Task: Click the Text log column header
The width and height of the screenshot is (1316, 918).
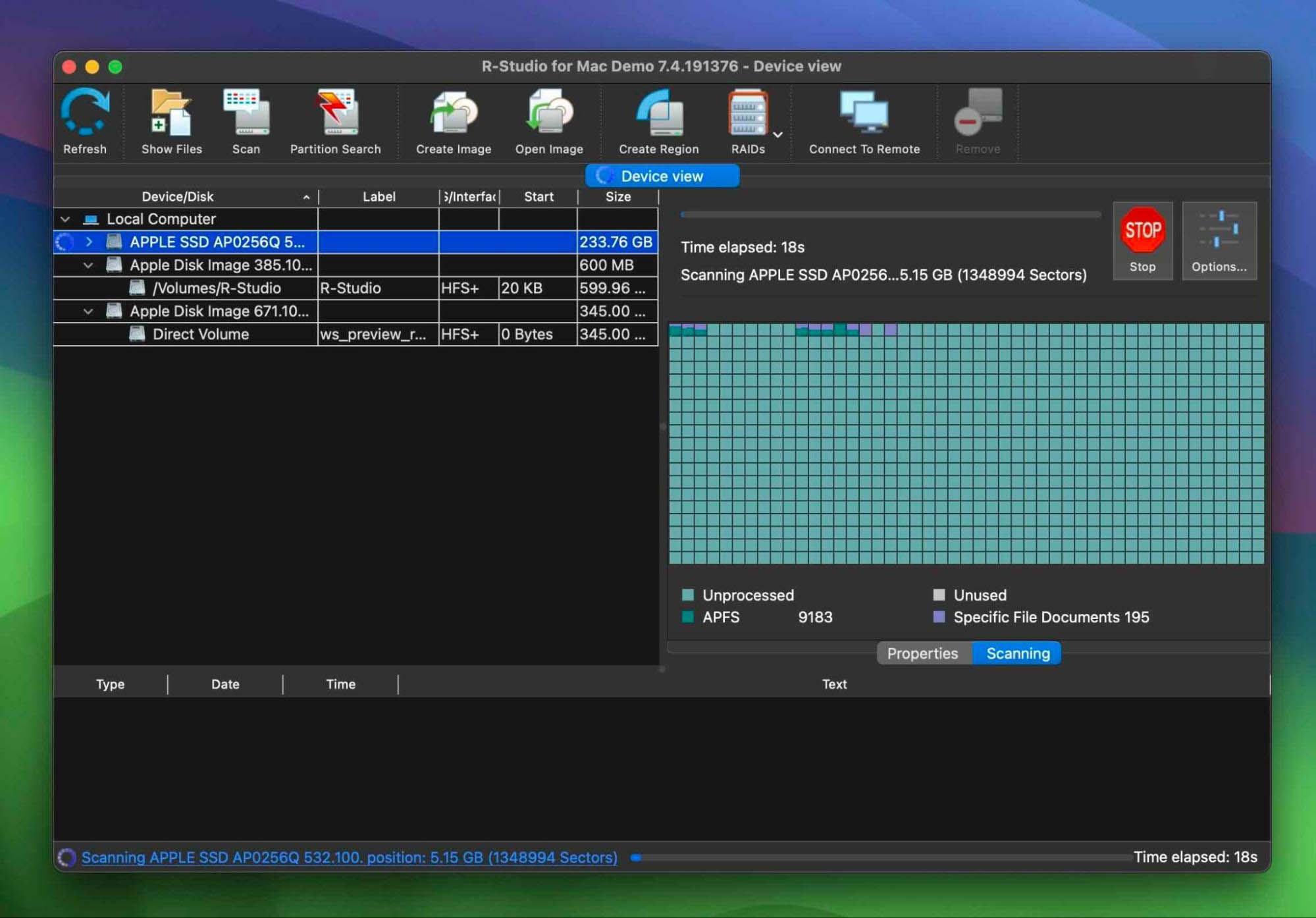Action: pos(834,684)
